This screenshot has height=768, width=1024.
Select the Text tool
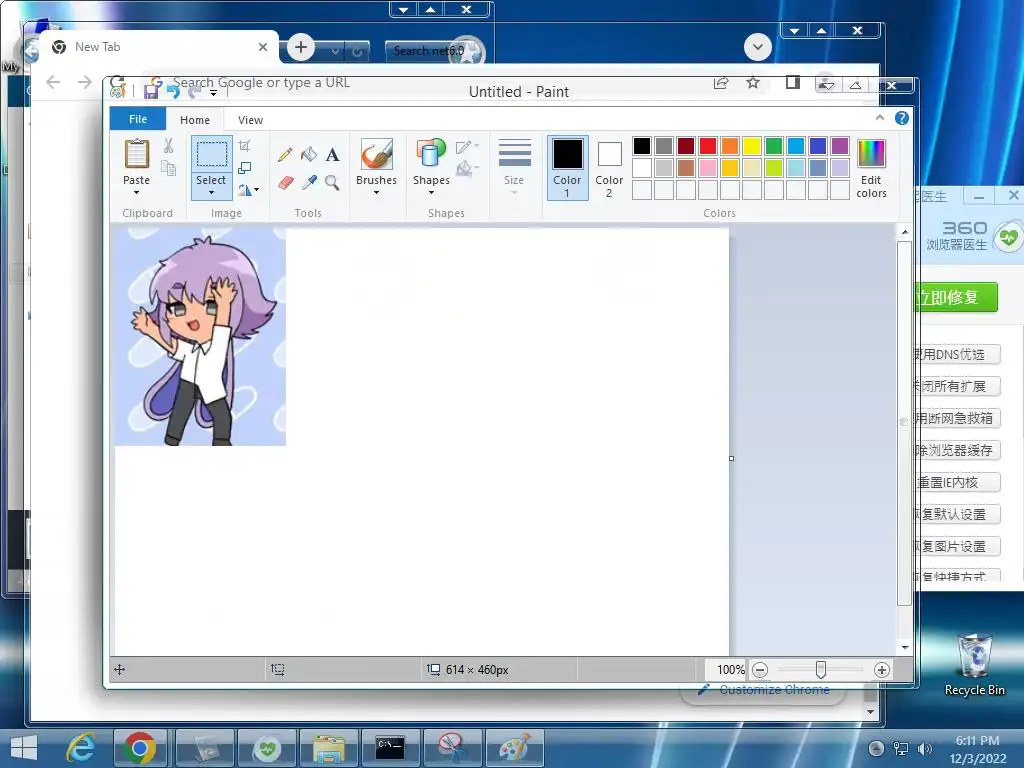332,155
